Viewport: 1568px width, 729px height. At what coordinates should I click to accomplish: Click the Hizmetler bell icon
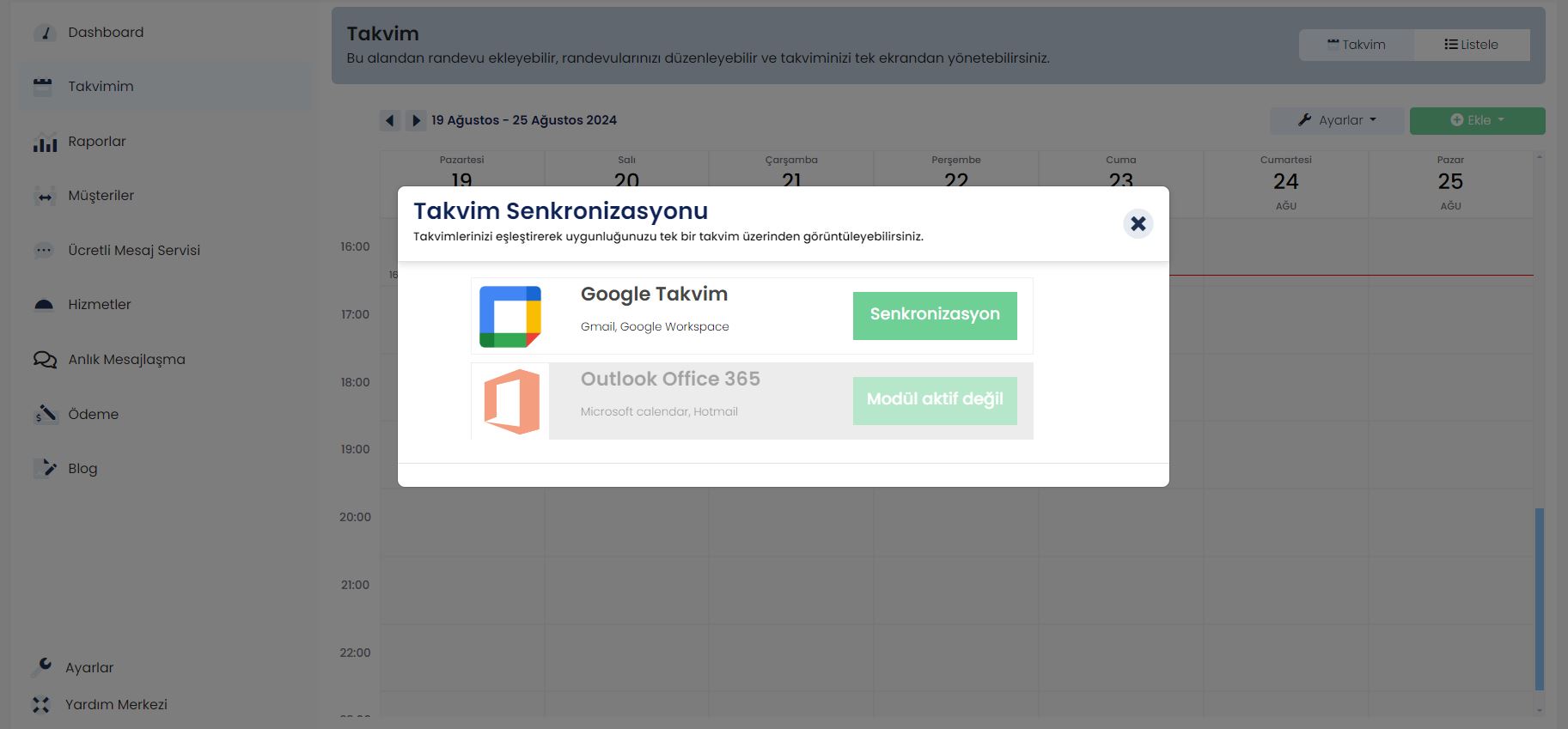coord(44,305)
